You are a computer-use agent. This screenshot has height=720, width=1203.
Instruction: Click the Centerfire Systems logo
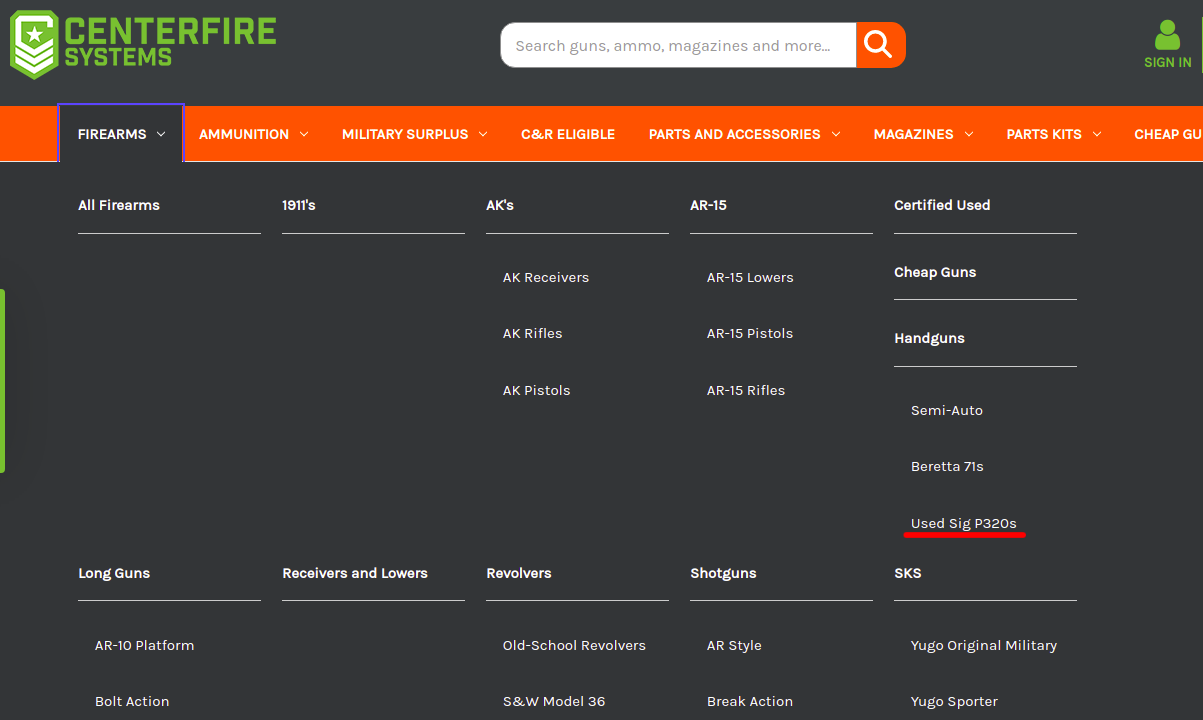(143, 44)
